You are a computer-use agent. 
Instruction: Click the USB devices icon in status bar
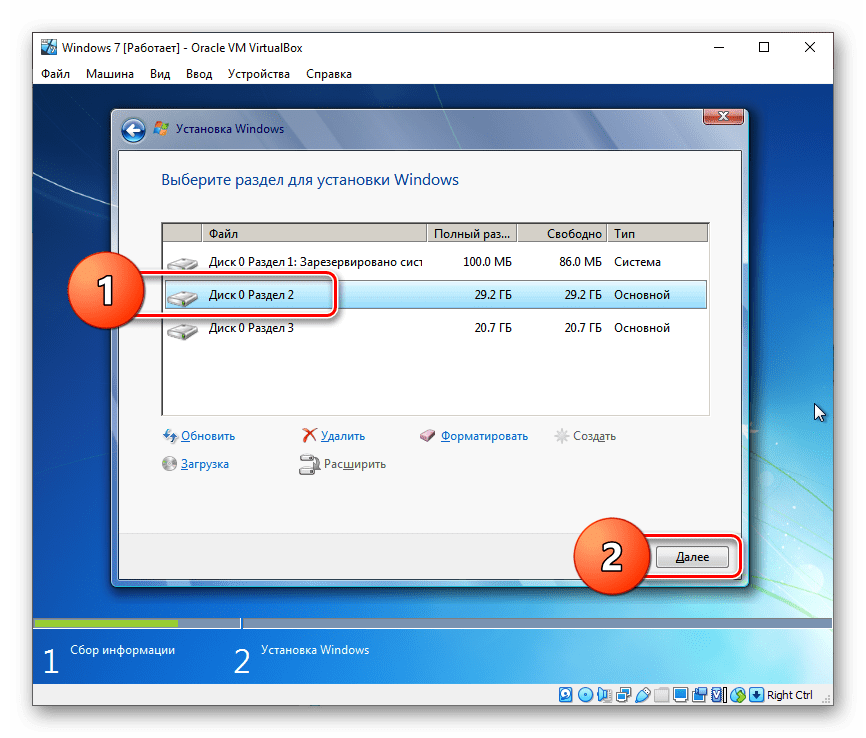click(642, 694)
